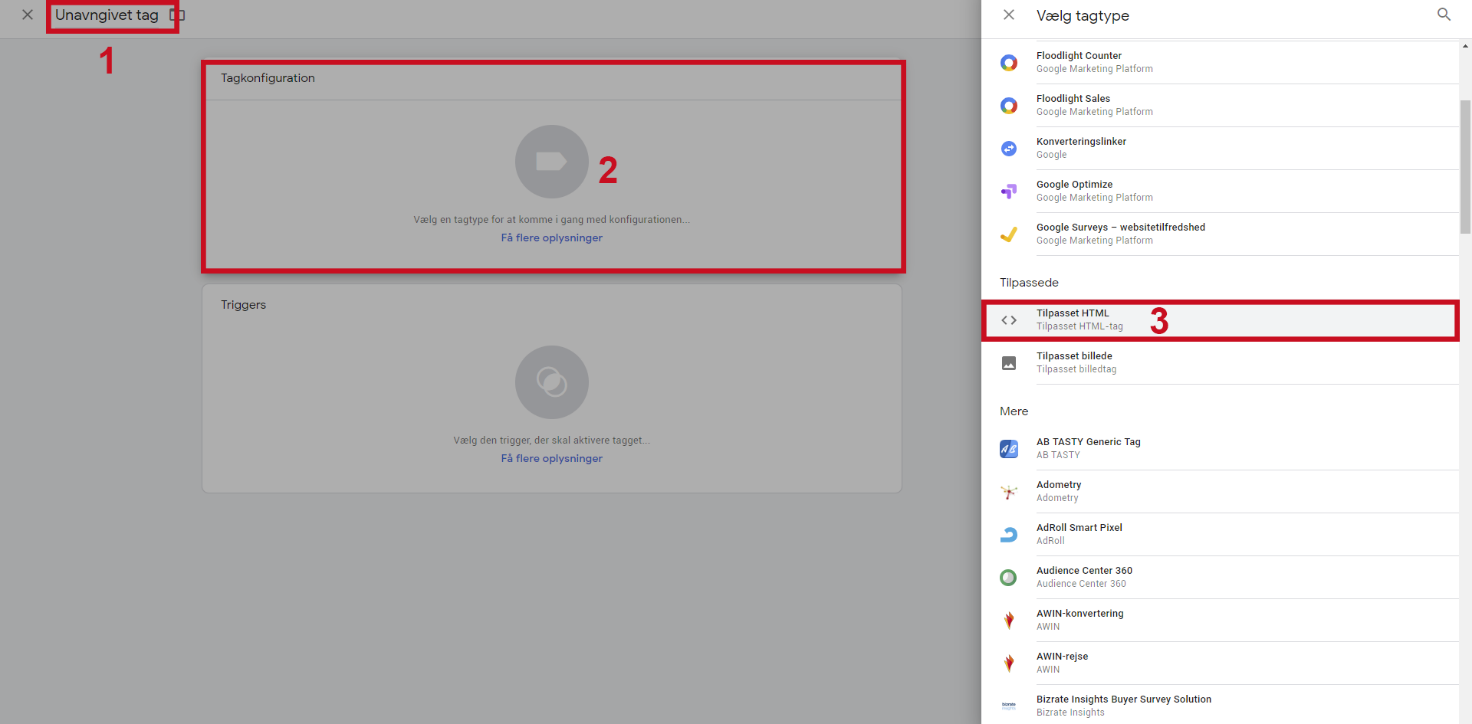This screenshot has height=724, width=1472.
Task: Click the search icon in tag type panel
Action: [x=1443, y=15]
